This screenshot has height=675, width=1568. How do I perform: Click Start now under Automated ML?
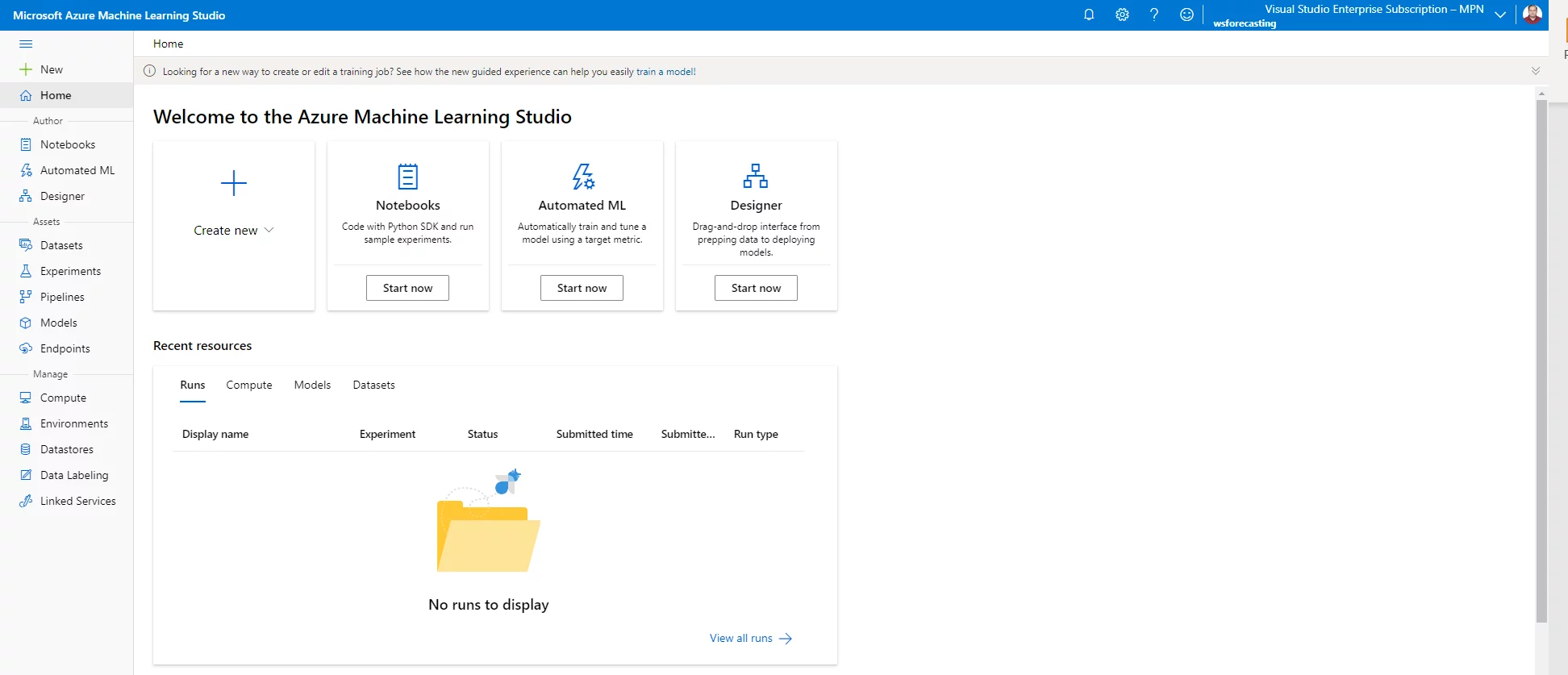pos(582,288)
